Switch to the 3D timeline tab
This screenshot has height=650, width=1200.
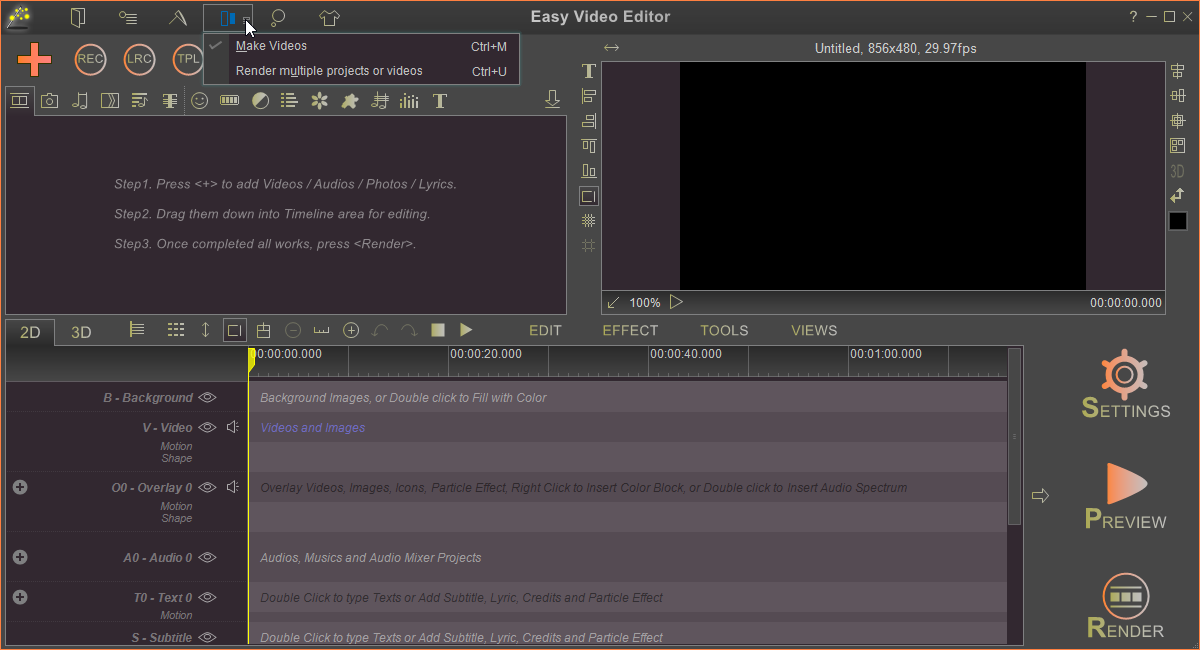(81, 332)
